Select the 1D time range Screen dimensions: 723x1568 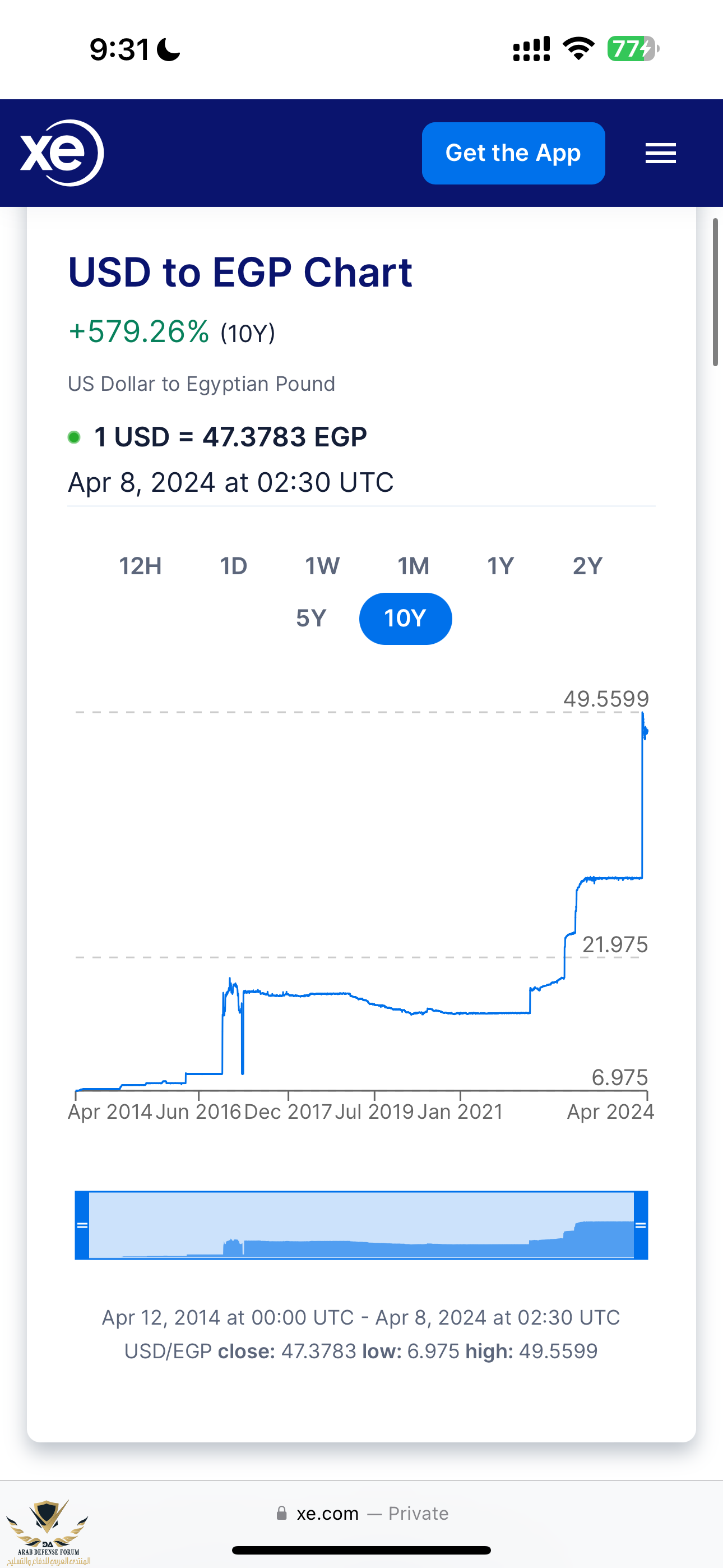(x=233, y=566)
